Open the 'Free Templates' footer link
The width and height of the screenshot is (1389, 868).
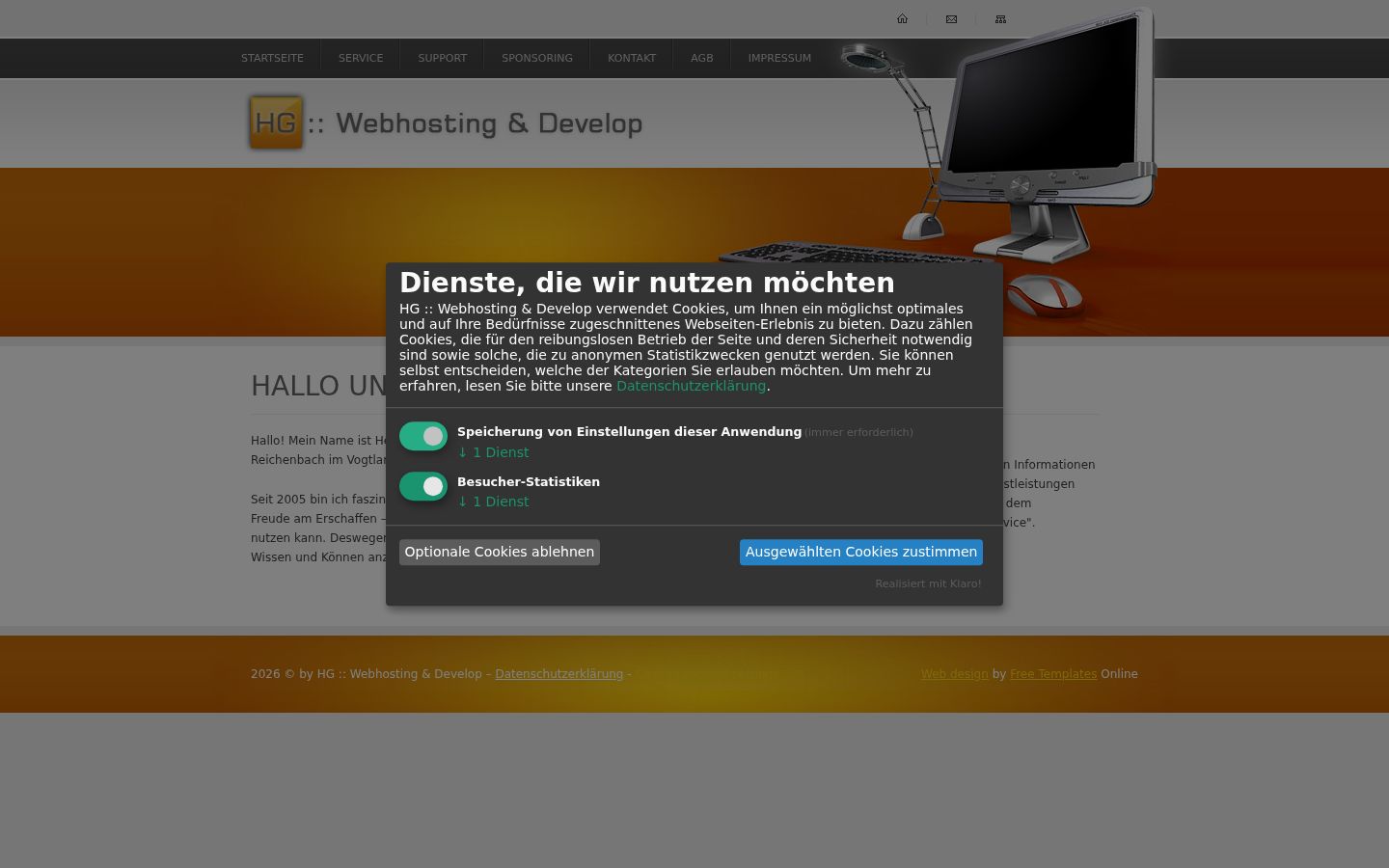pyautogui.click(x=1053, y=674)
